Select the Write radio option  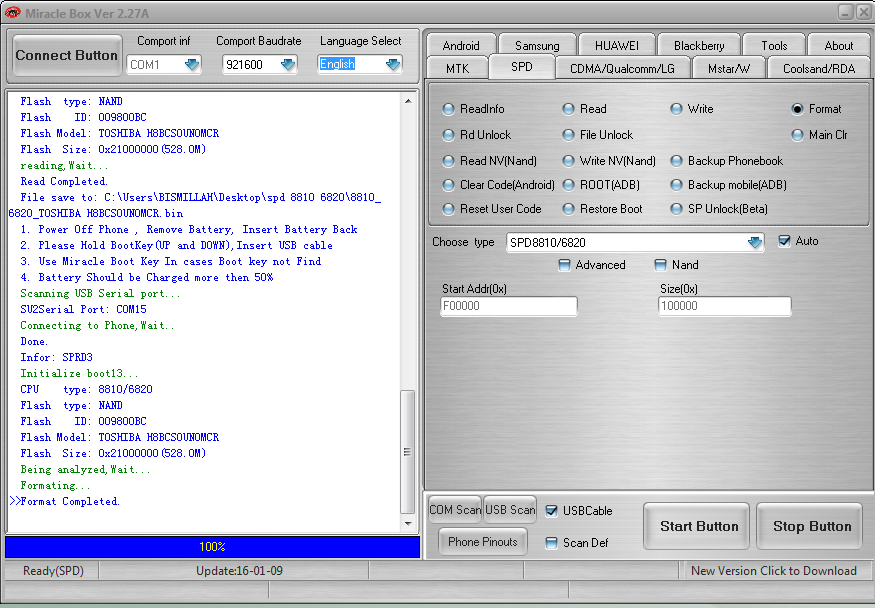click(692, 109)
